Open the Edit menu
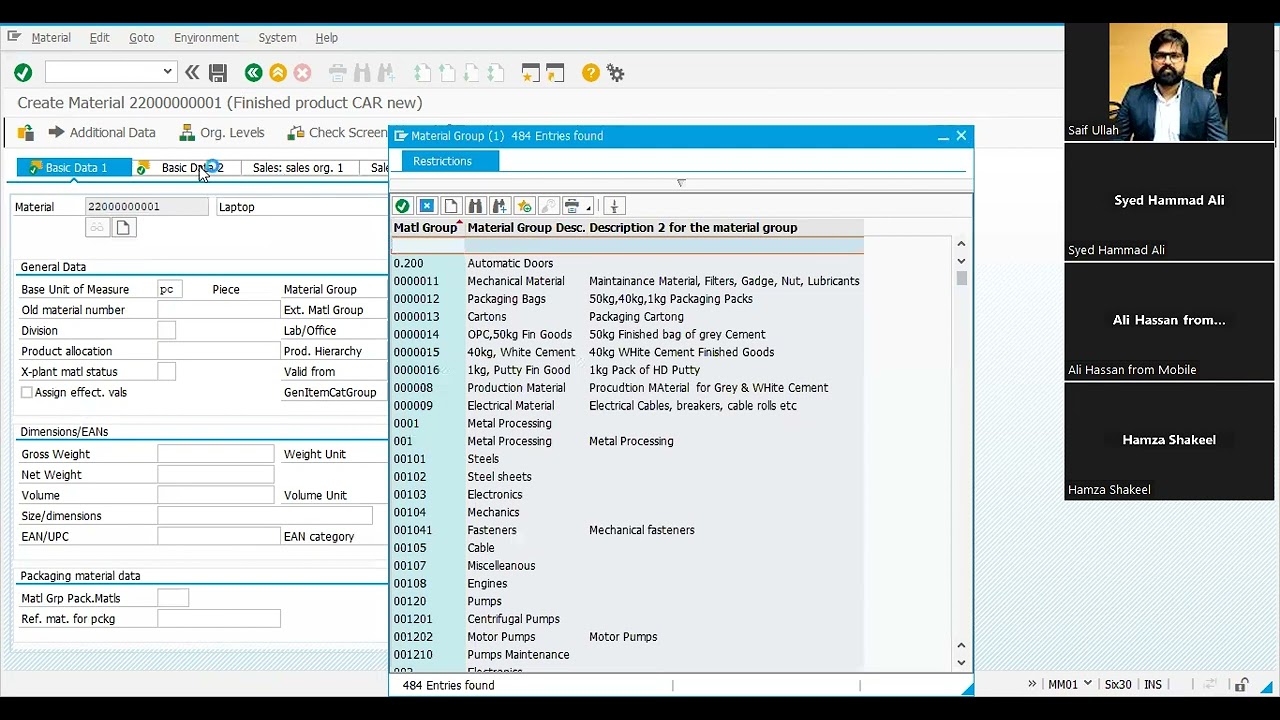This screenshot has height=720, width=1280. tap(100, 38)
